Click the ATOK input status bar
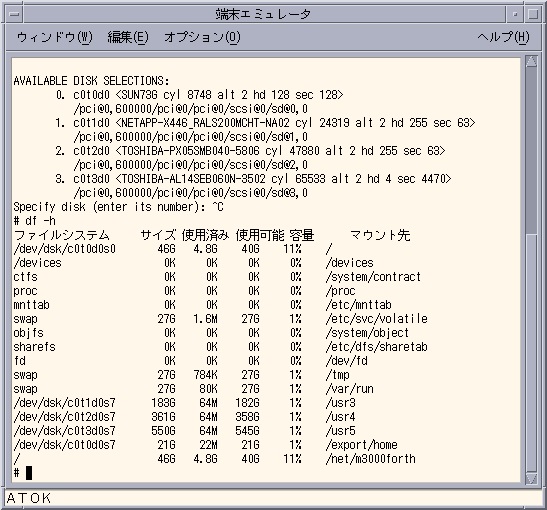 click(x=273, y=498)
